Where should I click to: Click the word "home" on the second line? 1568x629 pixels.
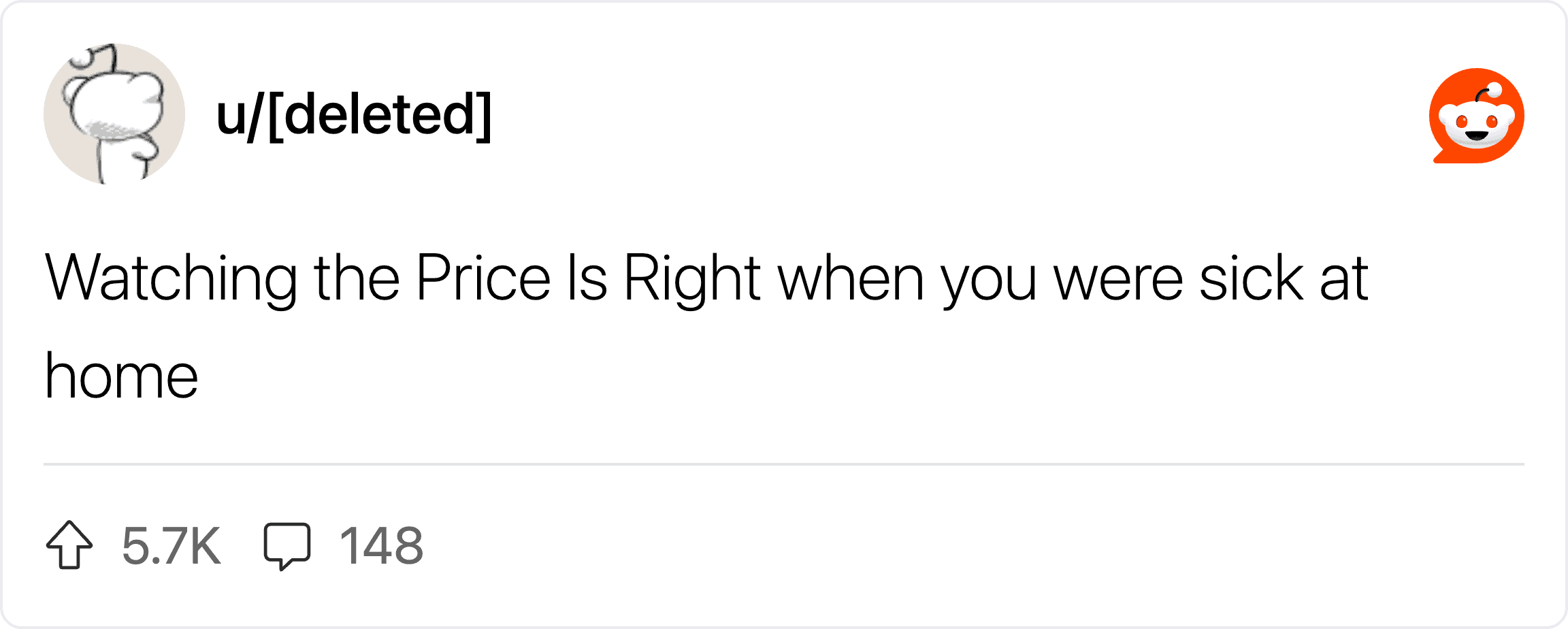[x=121, y=376]
